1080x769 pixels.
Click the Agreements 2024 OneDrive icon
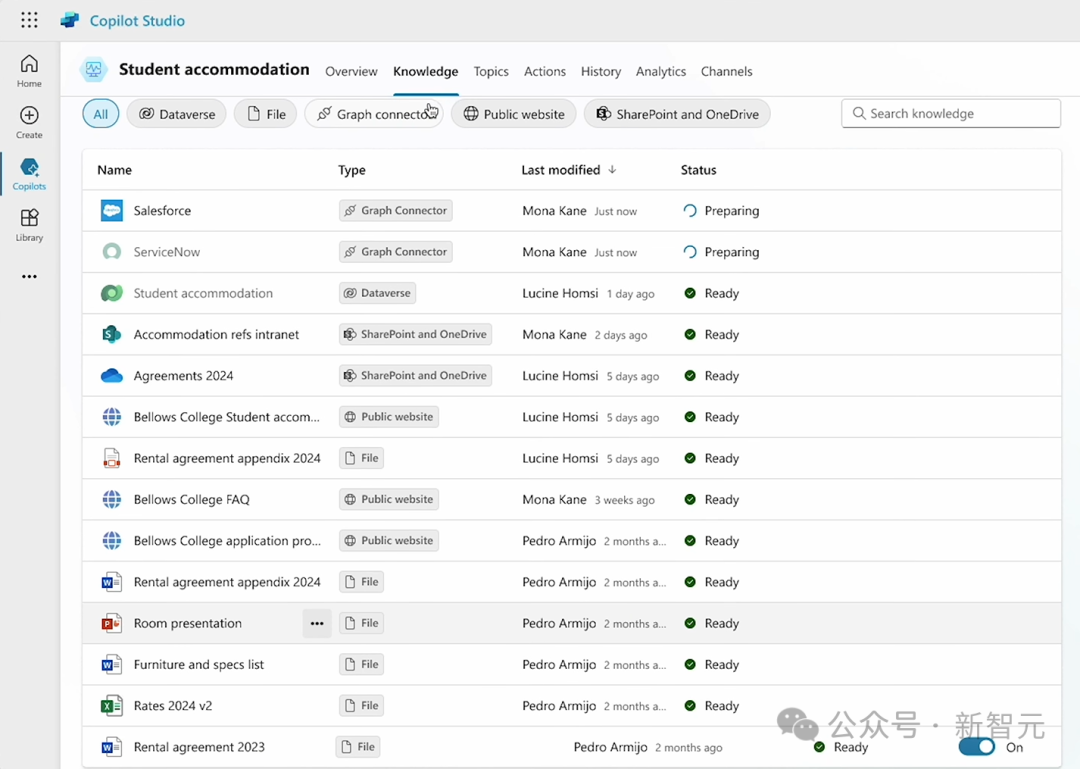(x=111, y=376)
